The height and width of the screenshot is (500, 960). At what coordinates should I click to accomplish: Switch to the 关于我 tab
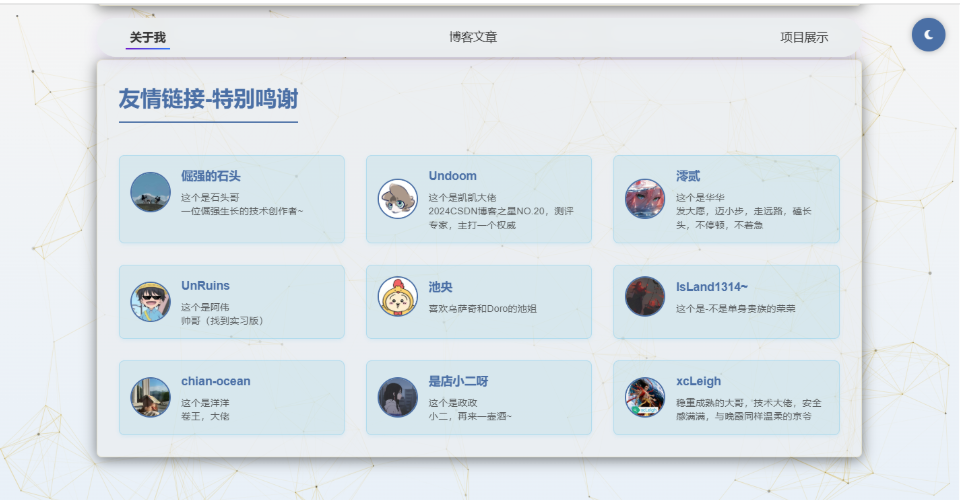click(148, 38)
